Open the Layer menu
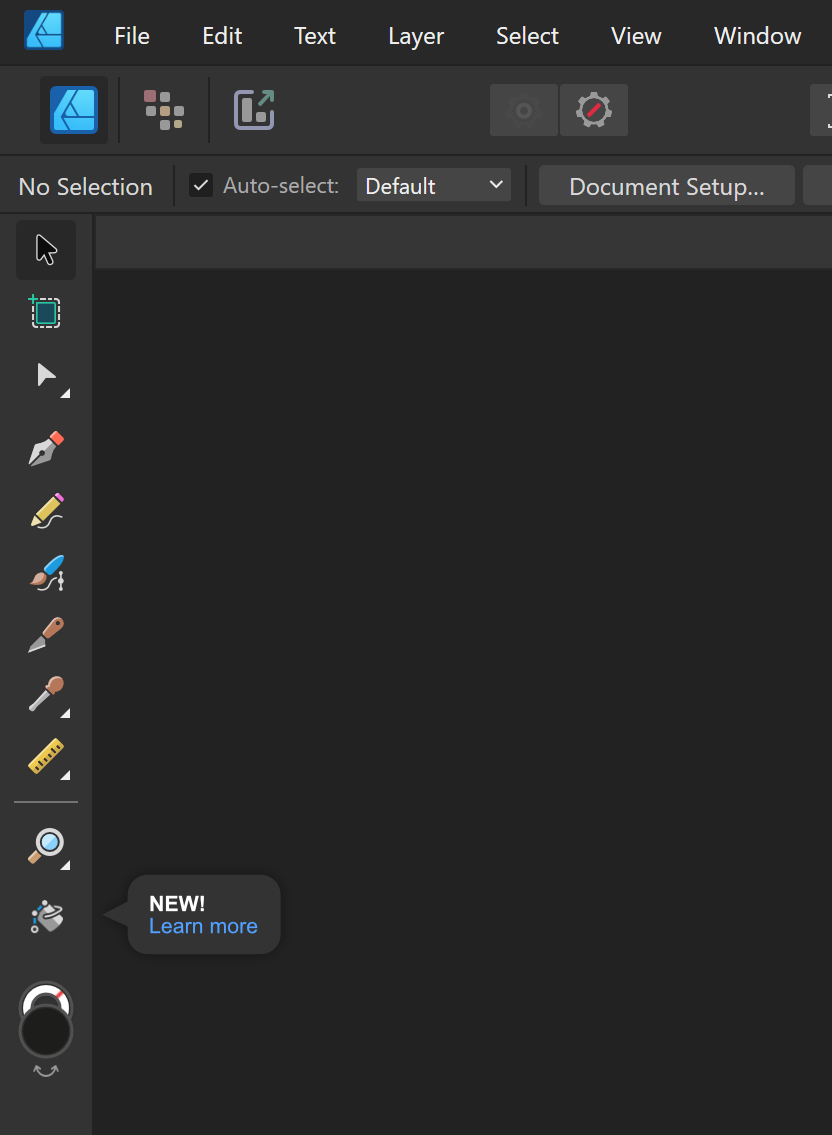 pos(415,36)
